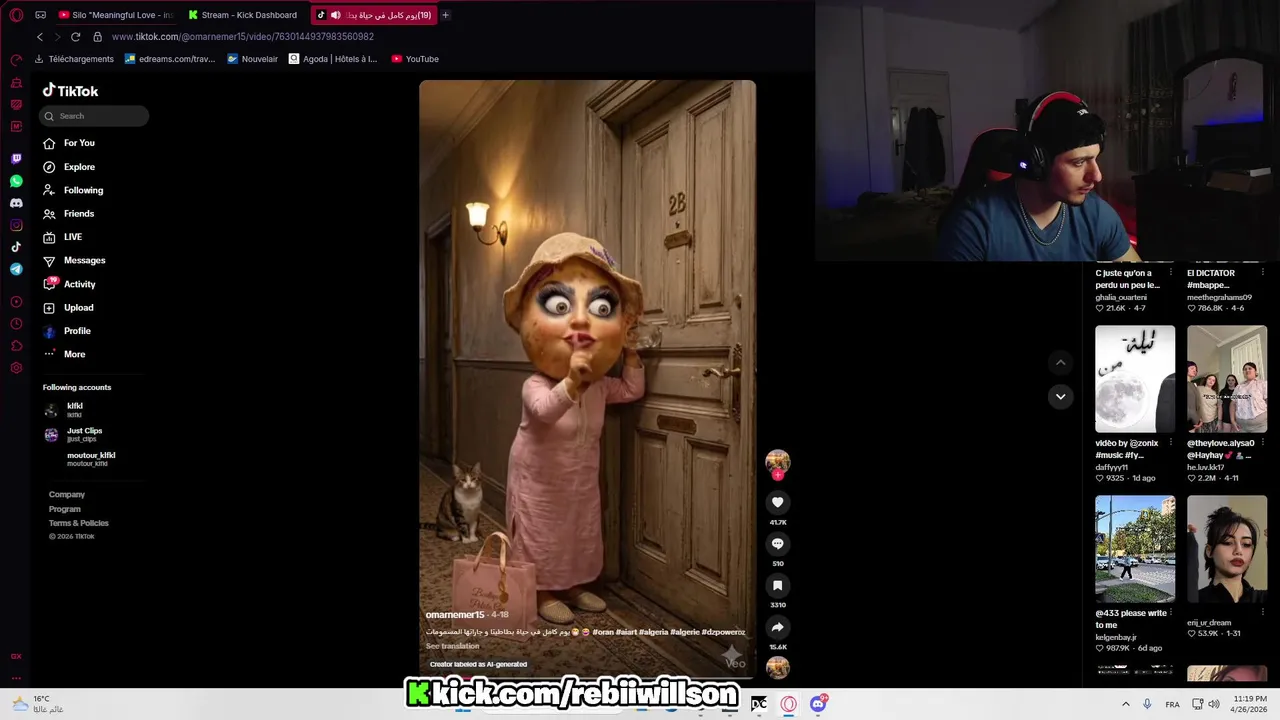Screen dimensions: 1280x720
Task: Click the taskbar microphone icon
Action: [1147, 704]
